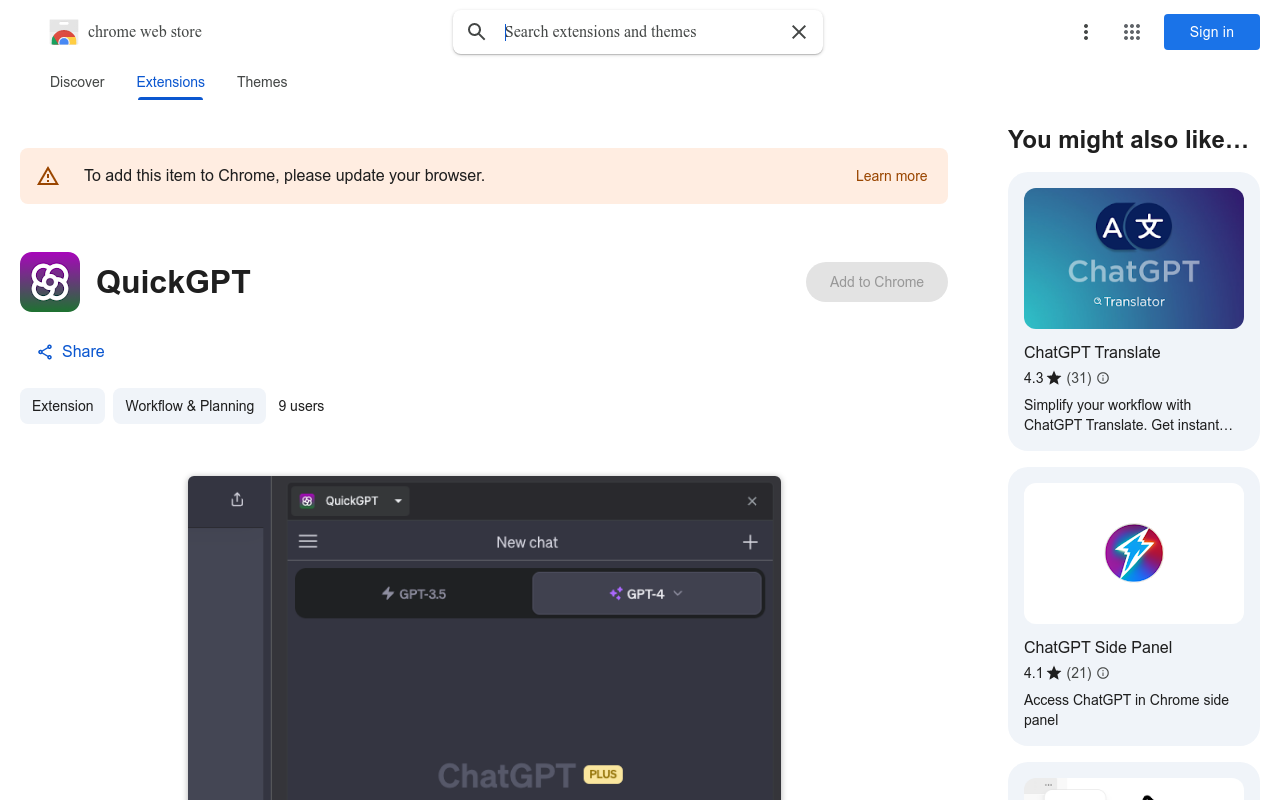
Task: Open the three-dot more options menu
Action: coord(1086,32)
